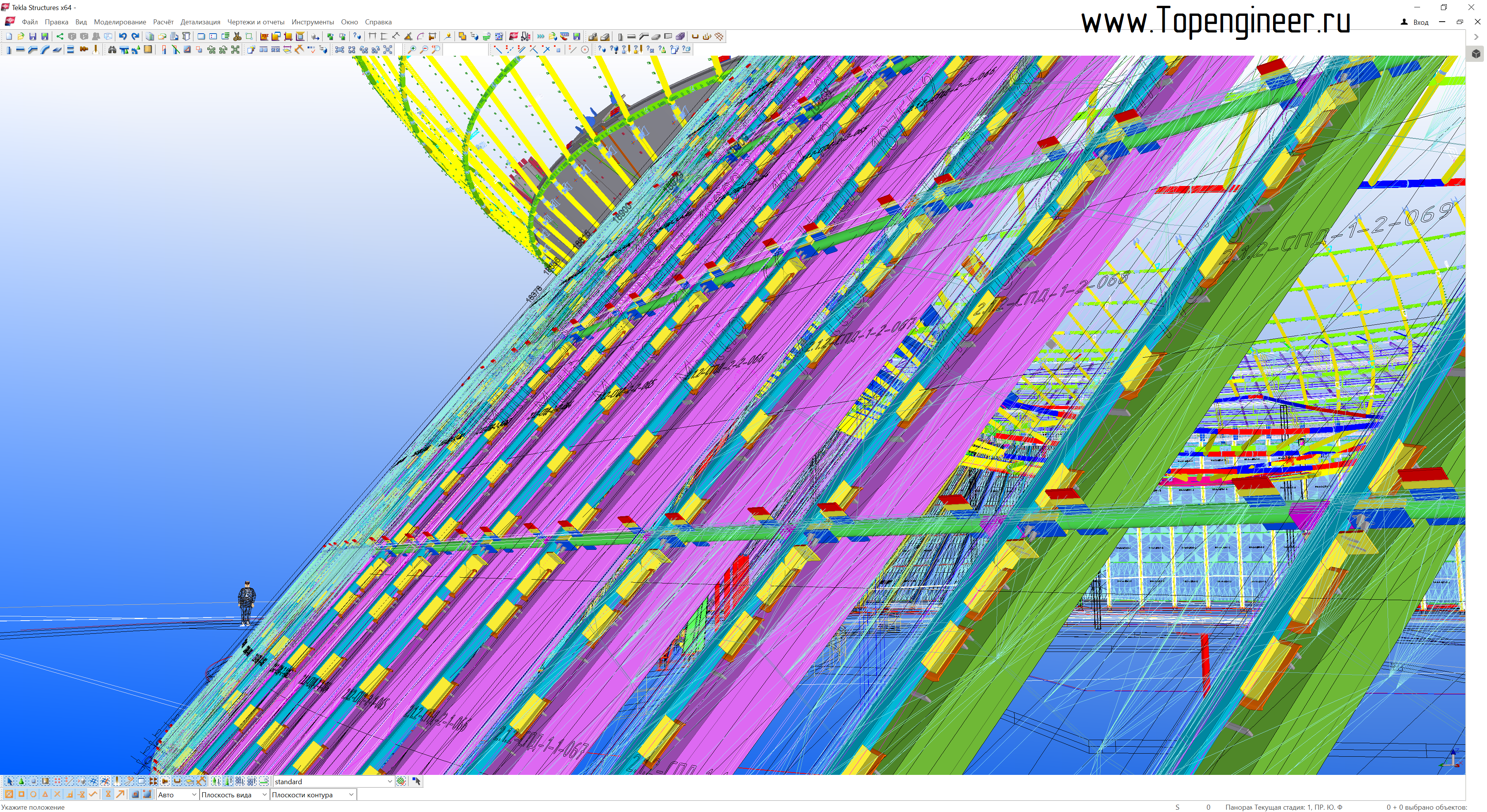The height and width of the screenshot is (812, 1487).
Task: Toggle the select all arrow switch
Action: (9, 781)
